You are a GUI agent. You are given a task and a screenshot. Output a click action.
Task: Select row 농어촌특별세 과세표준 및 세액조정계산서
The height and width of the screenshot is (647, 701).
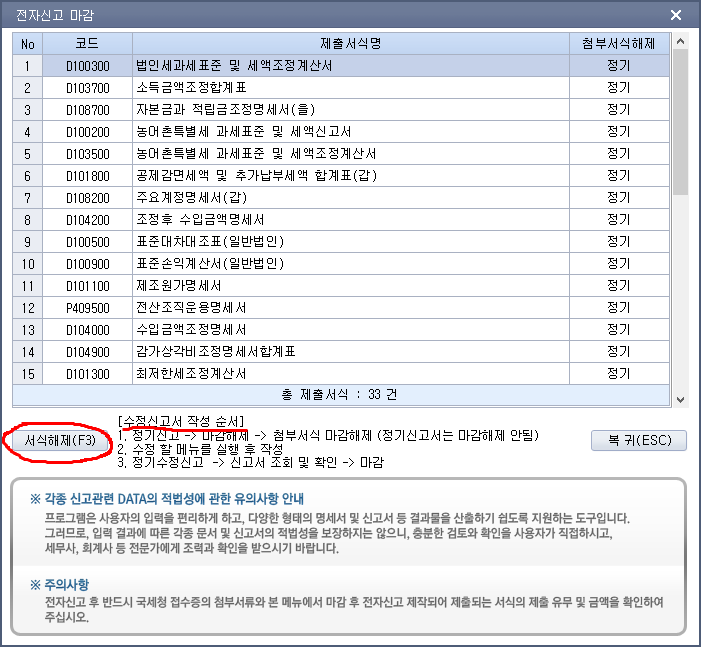pos(341,154)
